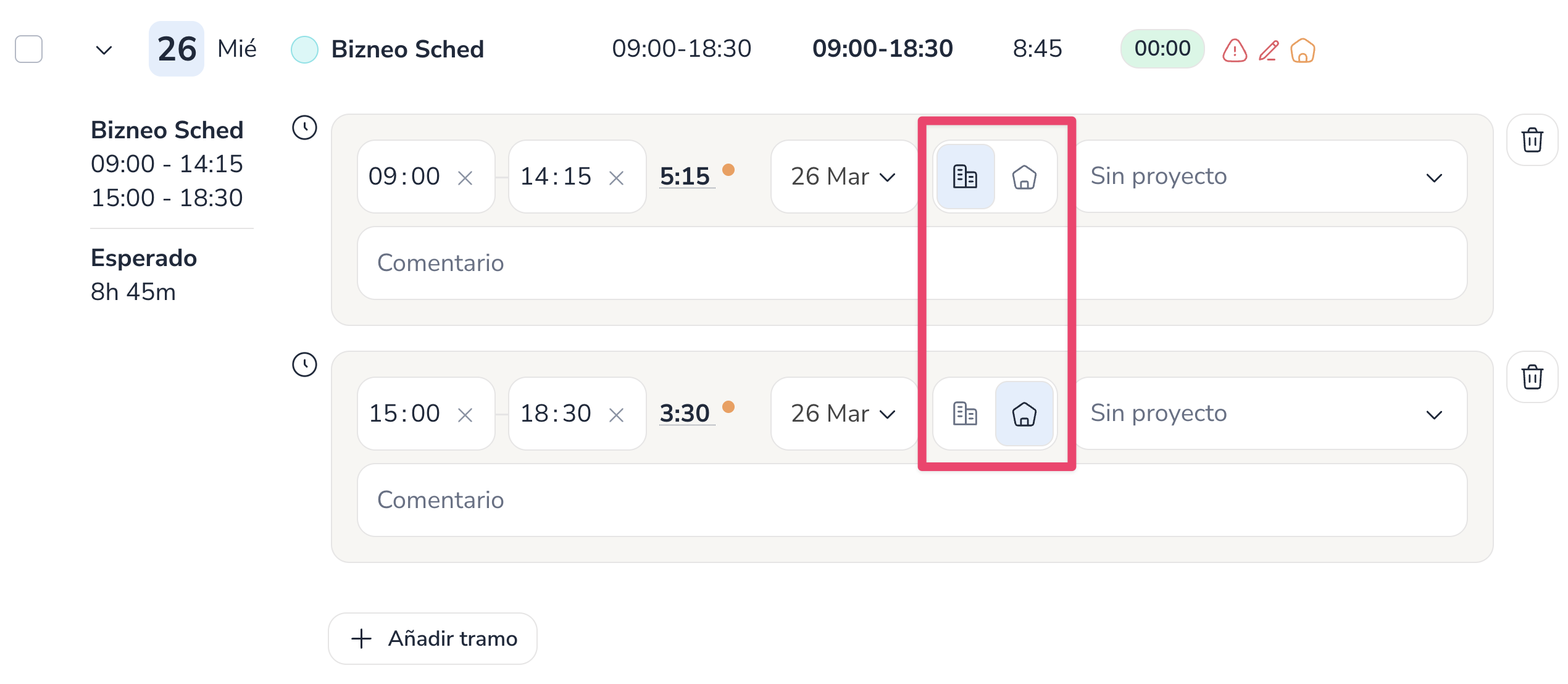This screenshot has width=1568, height=684.
Task: Delete the 15:00–18:30 time slot
Action: pos(1532,377)
